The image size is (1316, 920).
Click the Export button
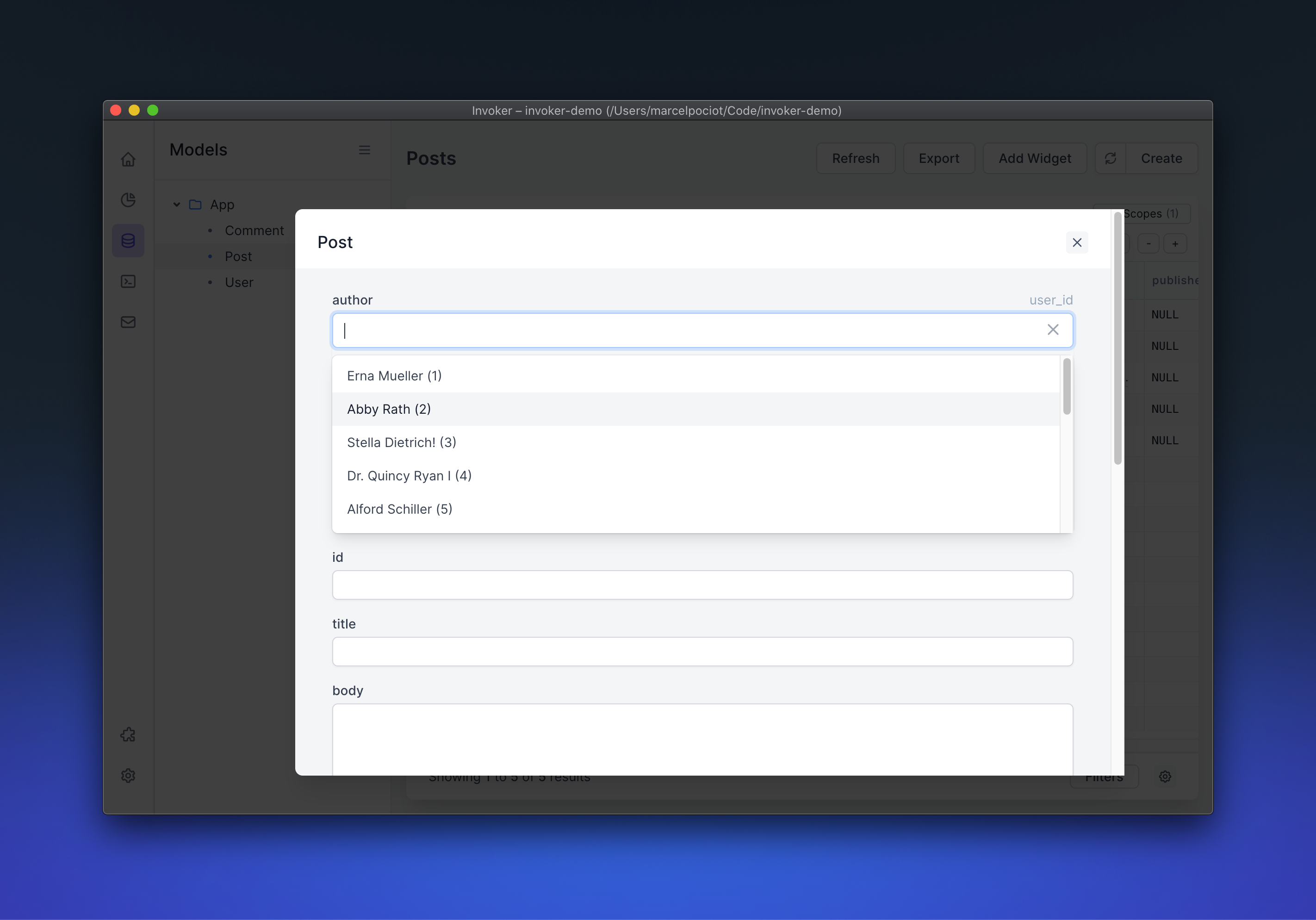939,158
